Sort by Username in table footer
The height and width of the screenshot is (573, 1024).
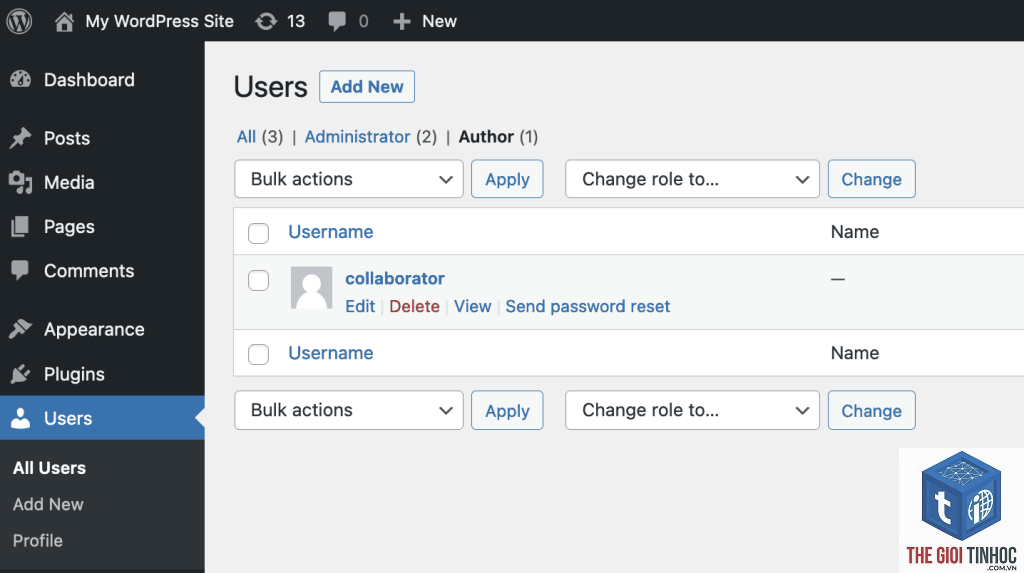330,353
